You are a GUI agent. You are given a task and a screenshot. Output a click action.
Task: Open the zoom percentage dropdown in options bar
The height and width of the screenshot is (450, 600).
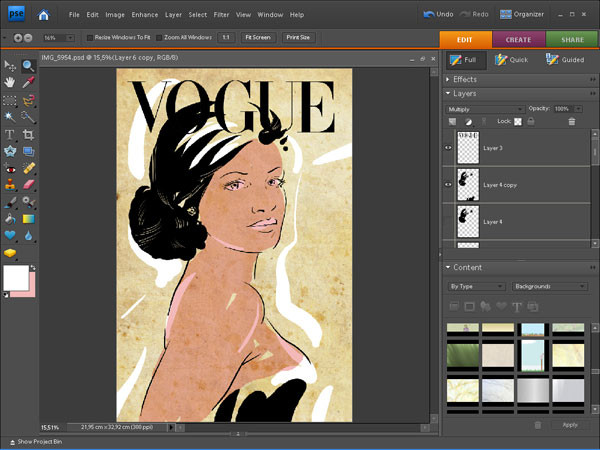coord(70,38)
